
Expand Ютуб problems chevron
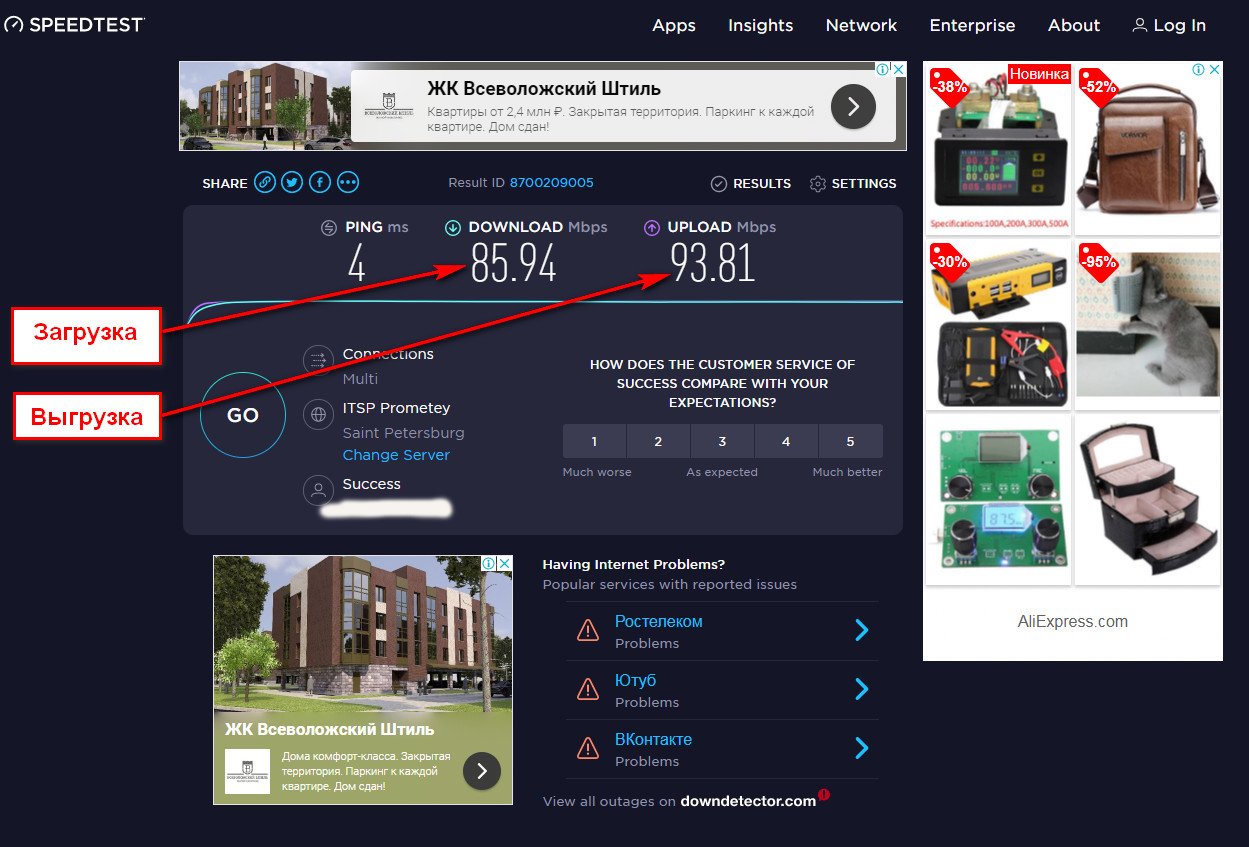coord(862,689)
